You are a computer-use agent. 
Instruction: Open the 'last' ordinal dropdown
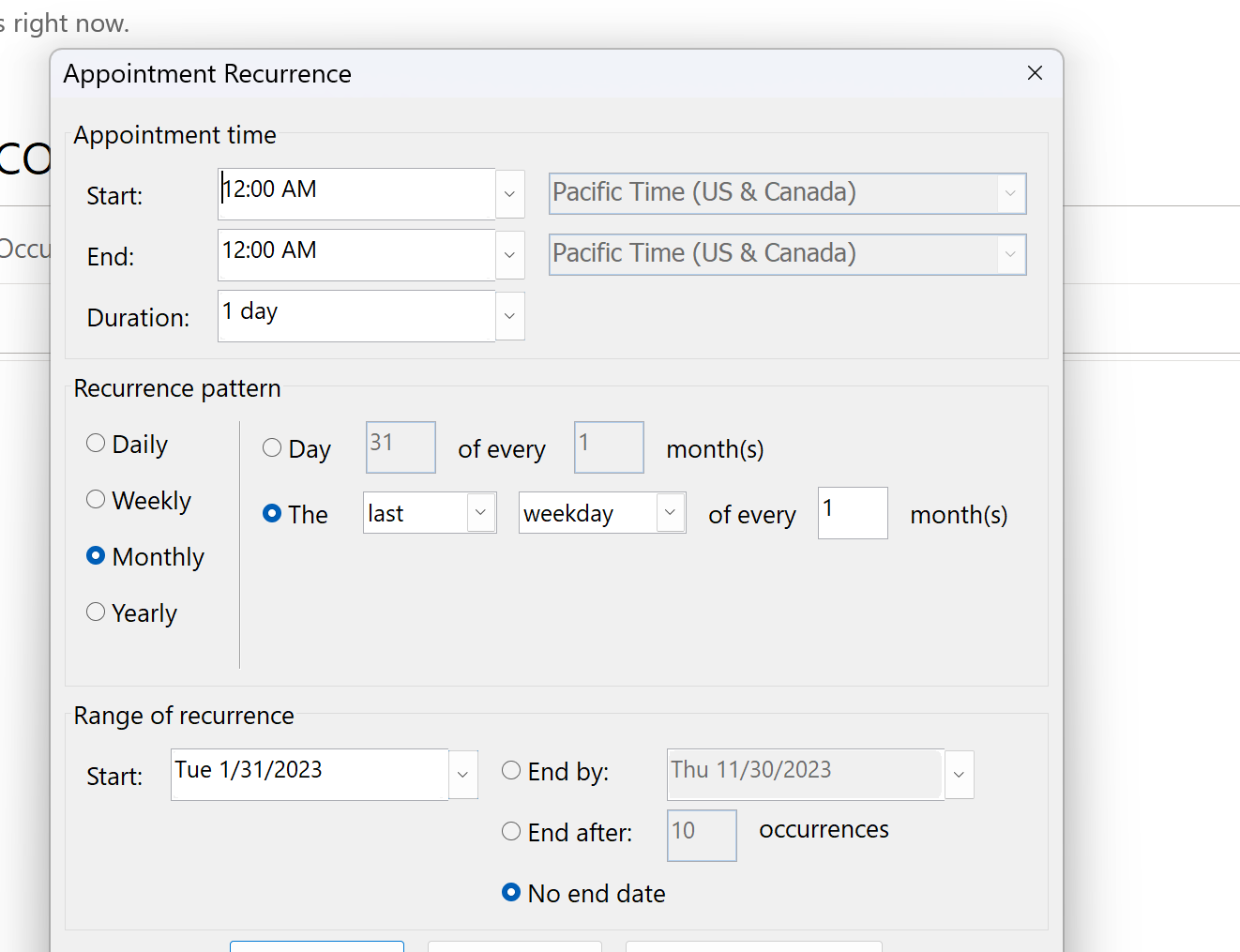pyautogui.click(x=480, y=513)
